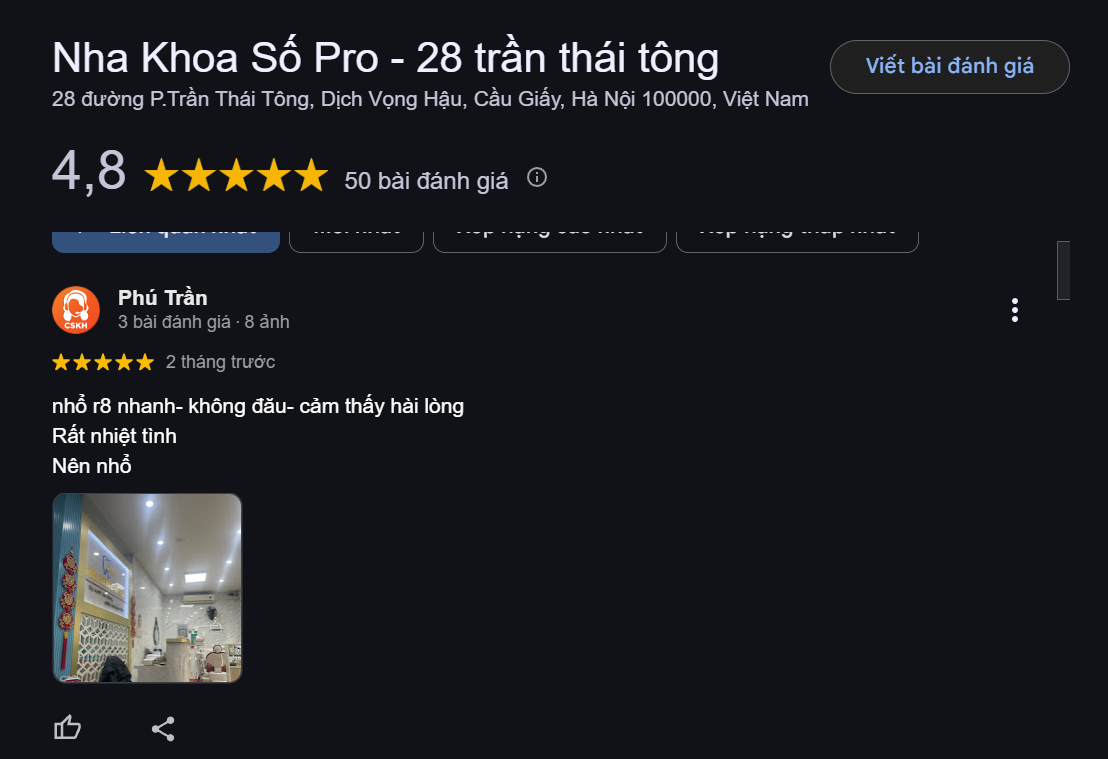
Task: Select the highlighted blue relevance sort chip
Action: point(166,240)
